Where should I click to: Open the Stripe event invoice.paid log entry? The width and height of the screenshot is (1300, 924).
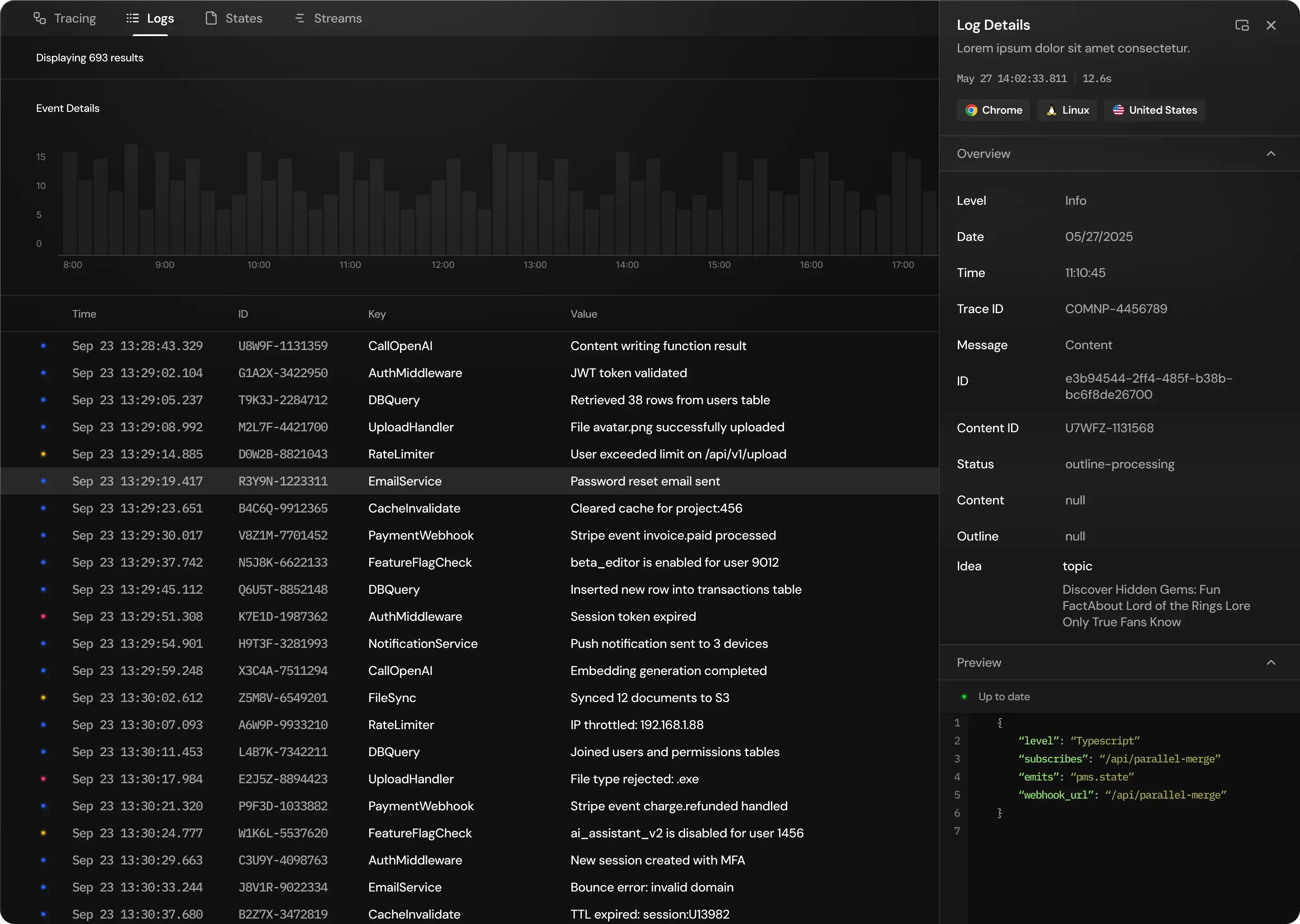pos(673,536)
